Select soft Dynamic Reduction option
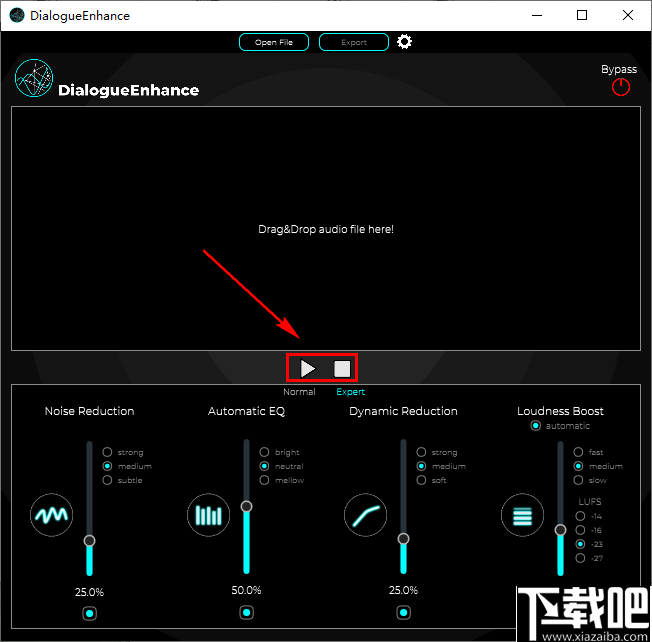 421,480
